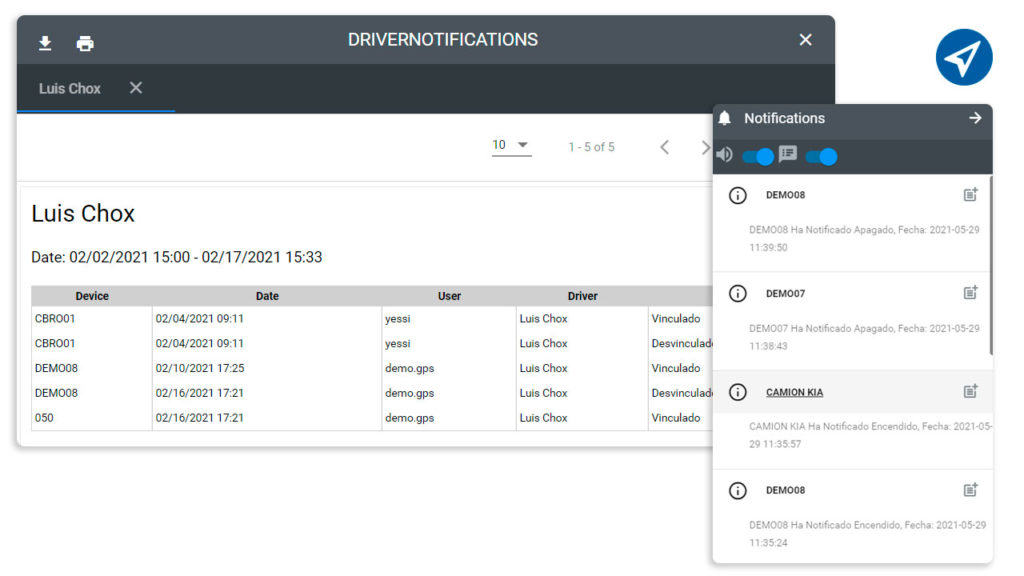
Task: Go to next page of results
Action: (x=705, y=147)
